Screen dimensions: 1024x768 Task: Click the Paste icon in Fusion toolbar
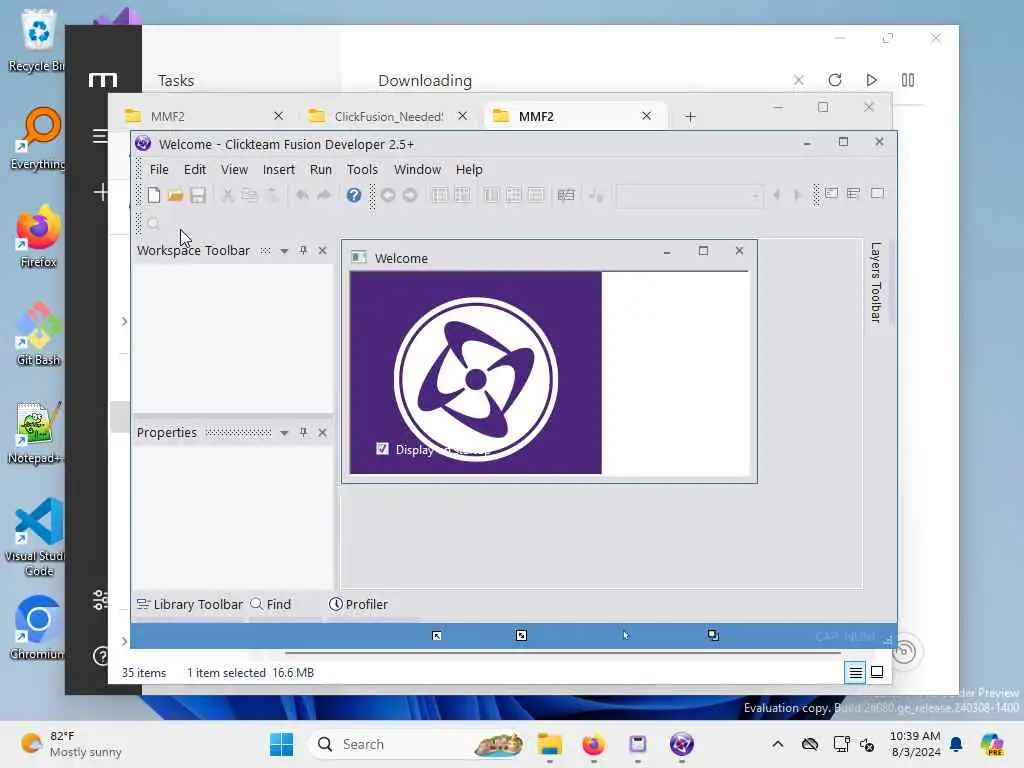pos(272,195)
